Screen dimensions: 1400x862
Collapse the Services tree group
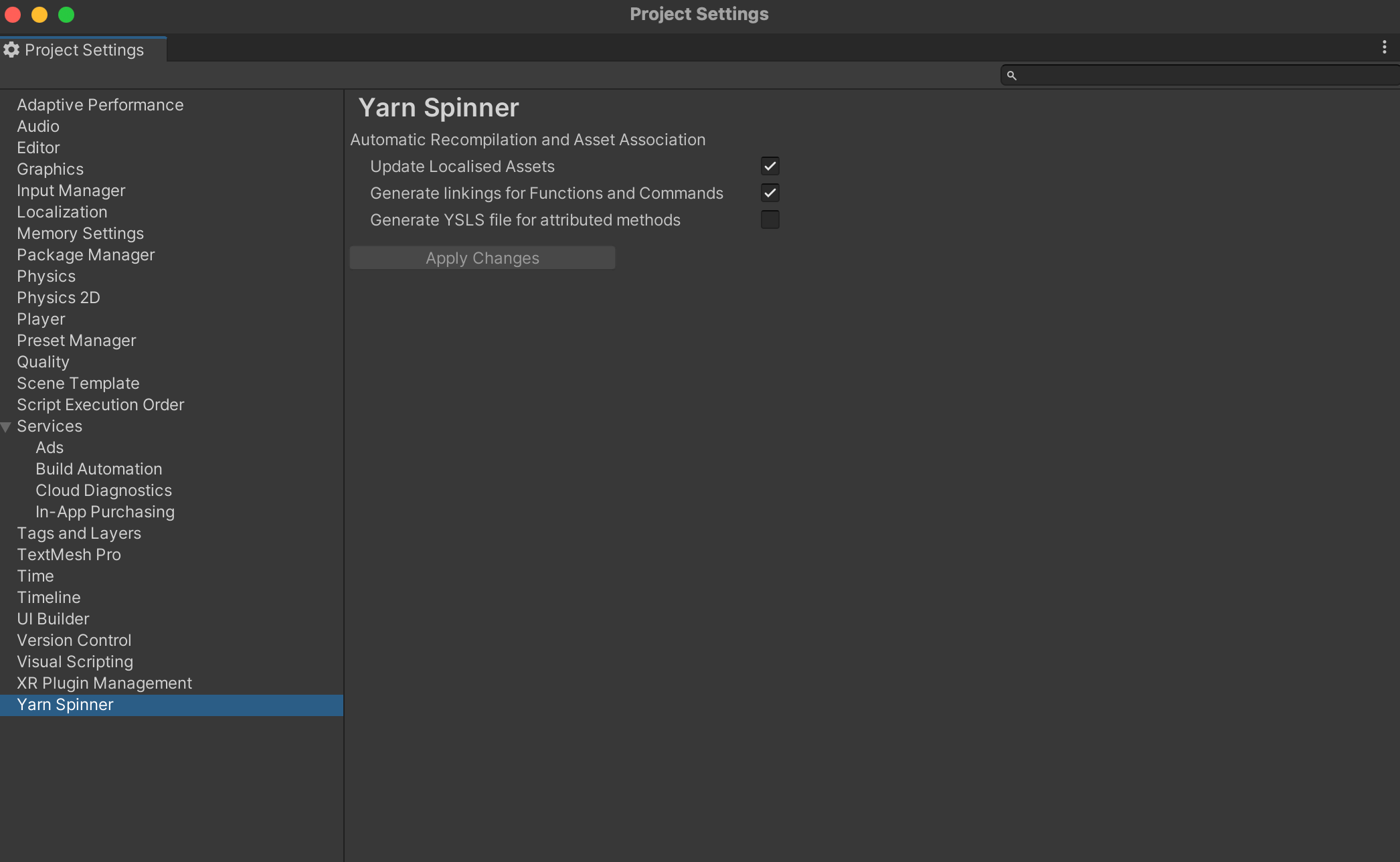[6, 427]
